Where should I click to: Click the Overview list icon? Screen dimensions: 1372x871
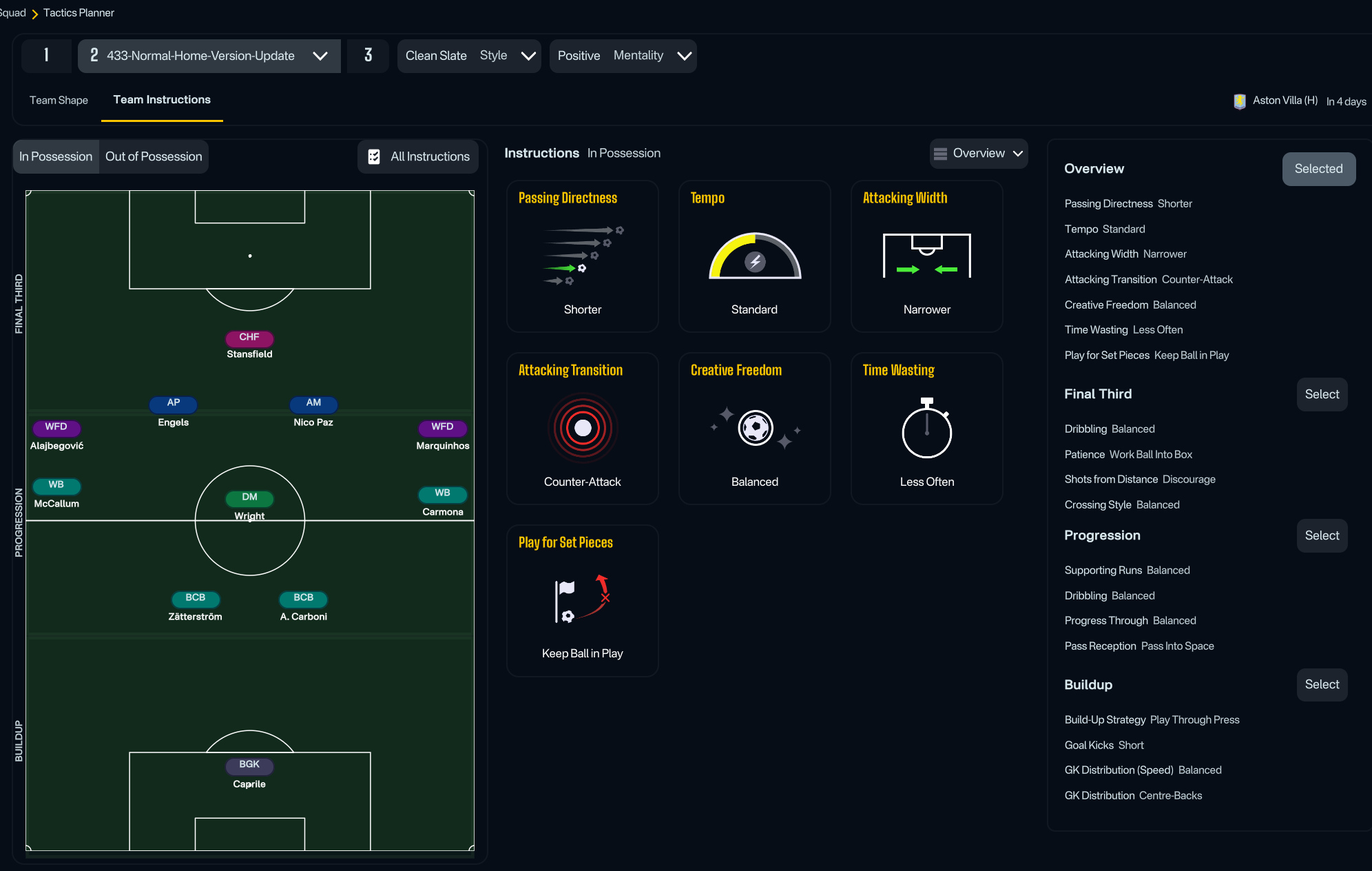940,154
